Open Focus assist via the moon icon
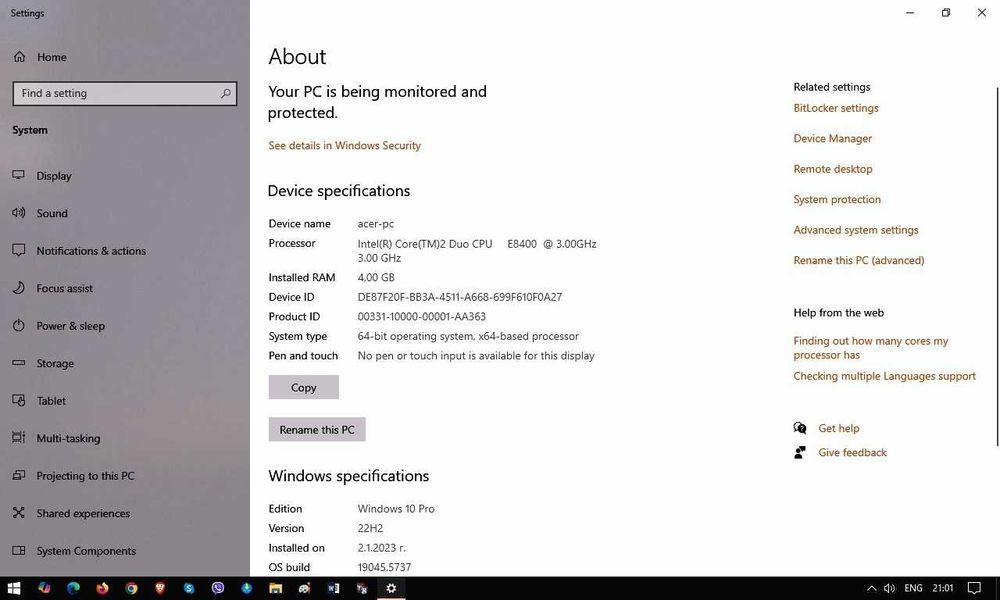This screenshot has height=600, width=1000. (19, 288)
